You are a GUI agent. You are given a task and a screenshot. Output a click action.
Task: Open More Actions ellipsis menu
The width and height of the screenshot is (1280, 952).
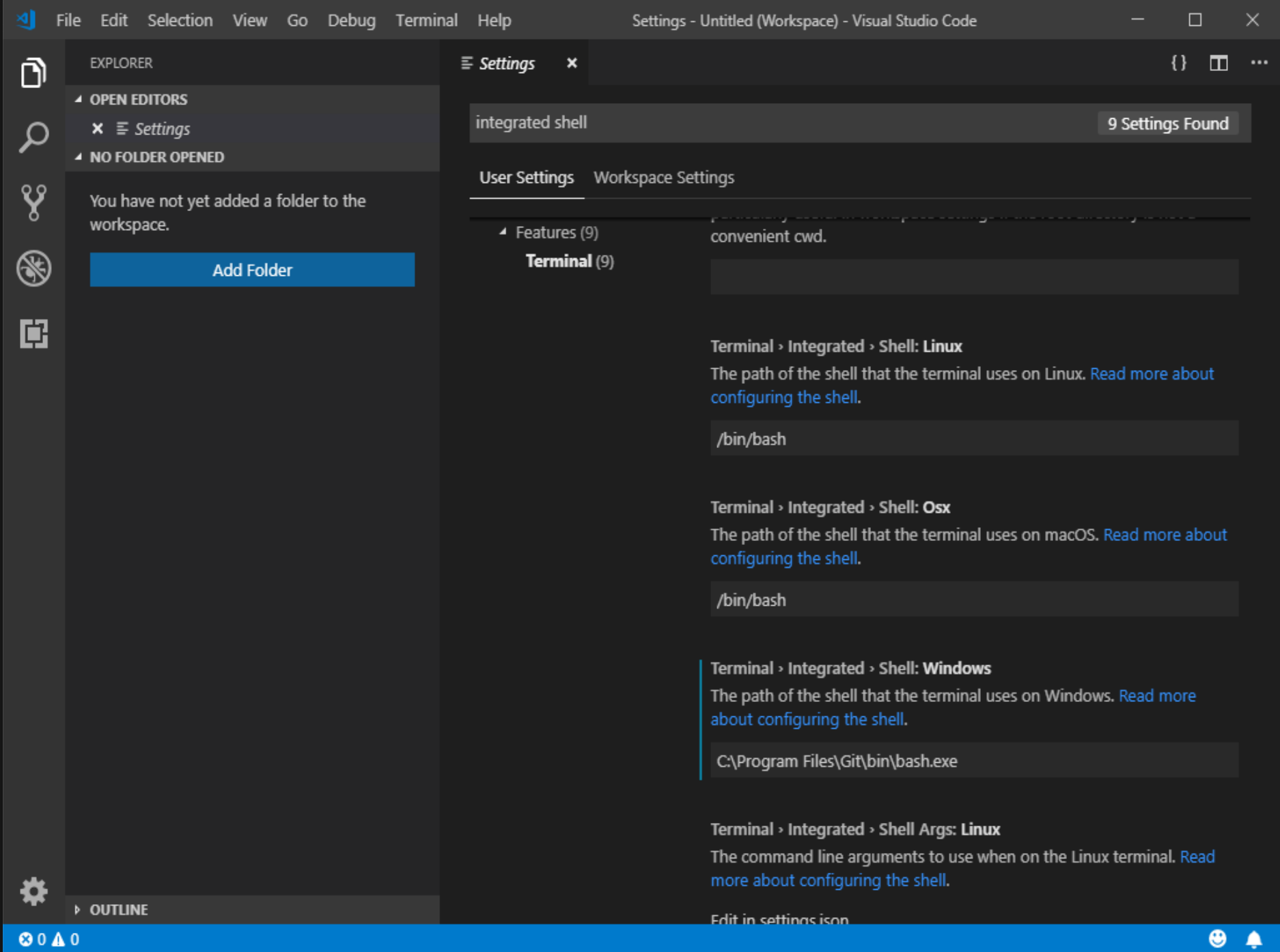[1259, 63]
